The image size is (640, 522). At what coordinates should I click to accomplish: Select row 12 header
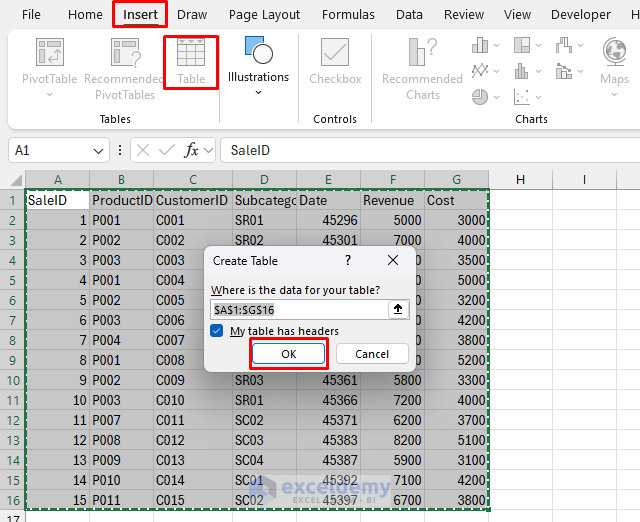click(x=13, y=420)
